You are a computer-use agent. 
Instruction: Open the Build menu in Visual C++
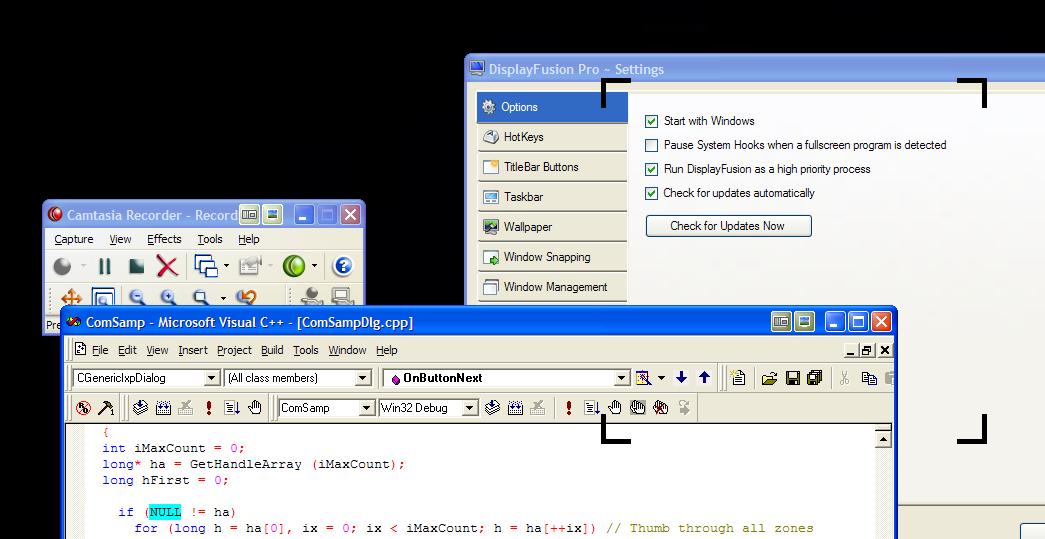(x=272, y=350)
